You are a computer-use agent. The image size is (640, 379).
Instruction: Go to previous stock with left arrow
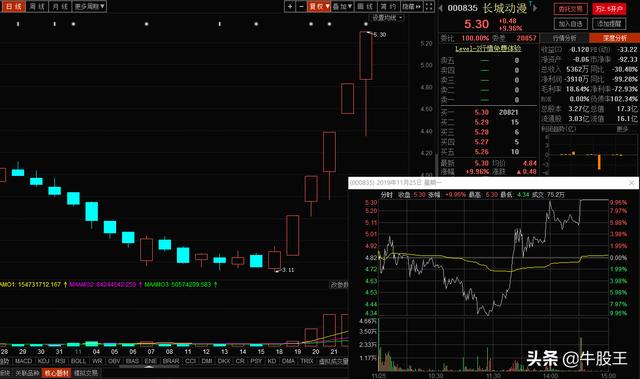[x=440, y=8]
